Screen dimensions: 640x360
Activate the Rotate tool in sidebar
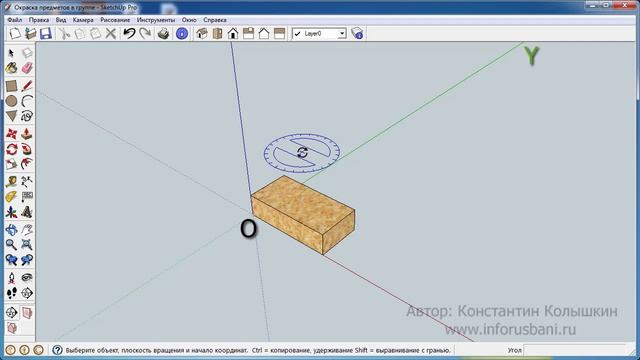11,149
